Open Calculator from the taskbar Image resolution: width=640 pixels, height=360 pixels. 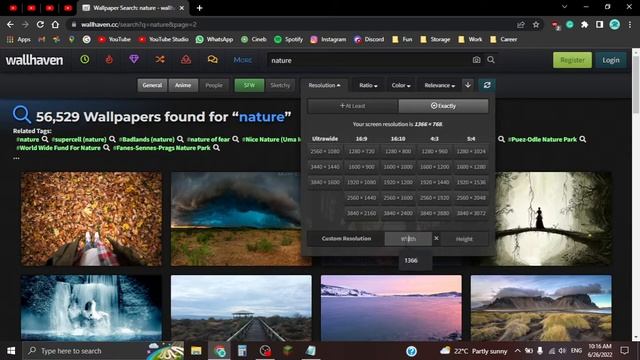[x=242, y=351]
